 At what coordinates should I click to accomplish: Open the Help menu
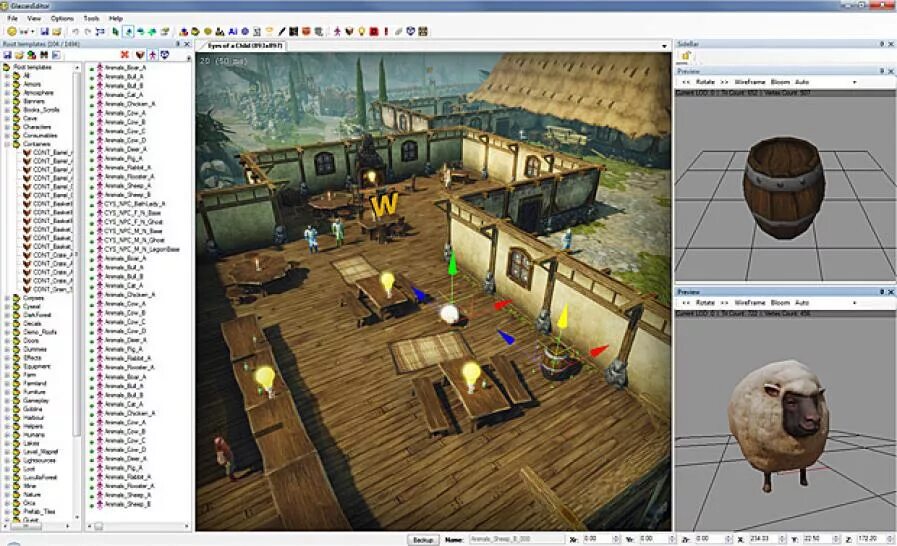116,18
